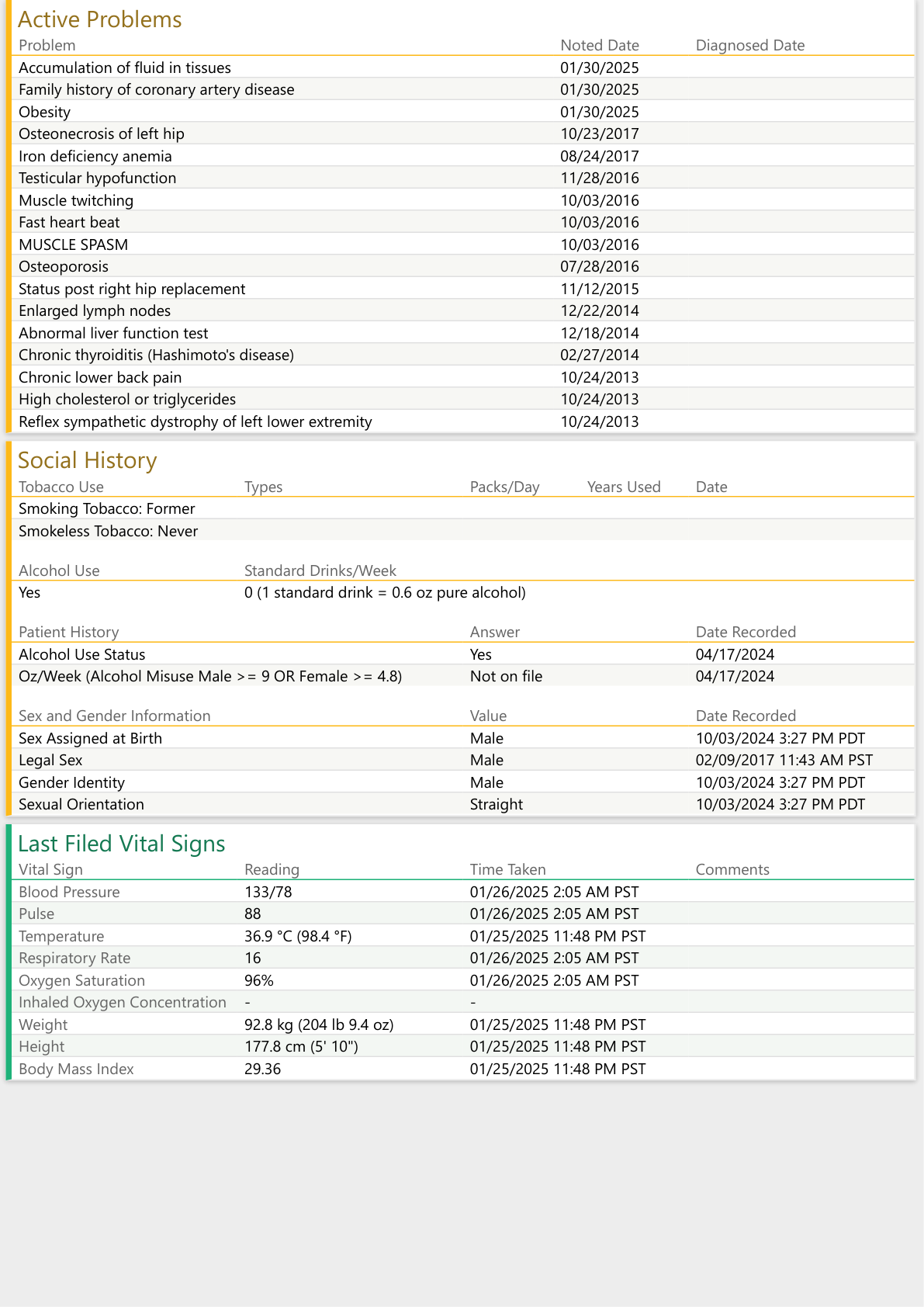924x1307 pixels.
Task: Click the 'Diagnosed Date' column header
Action: [750, 45]
